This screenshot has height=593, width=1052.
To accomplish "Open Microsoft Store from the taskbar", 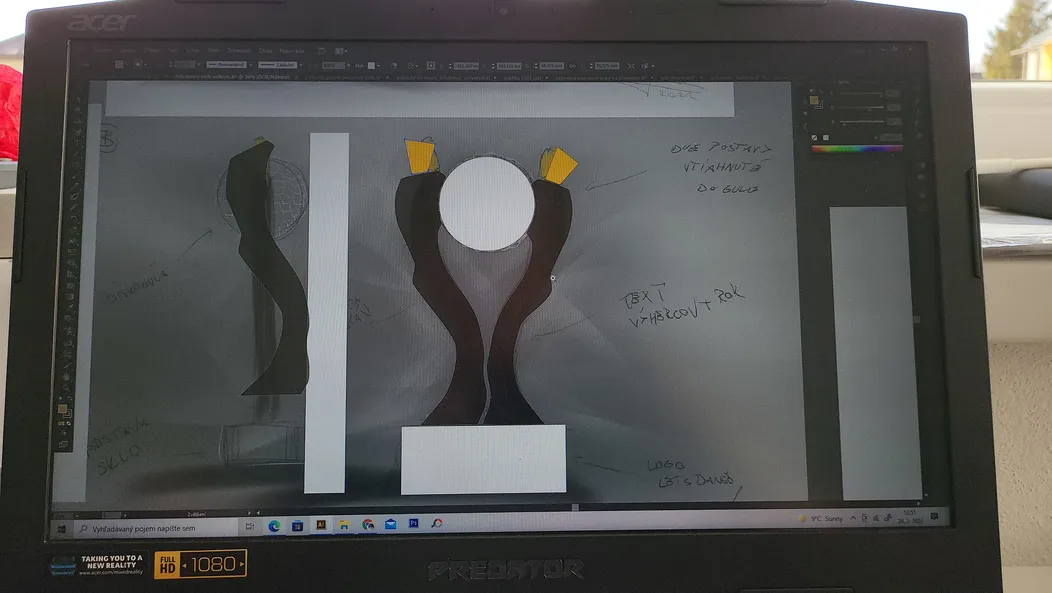I will tap(297, 526).
